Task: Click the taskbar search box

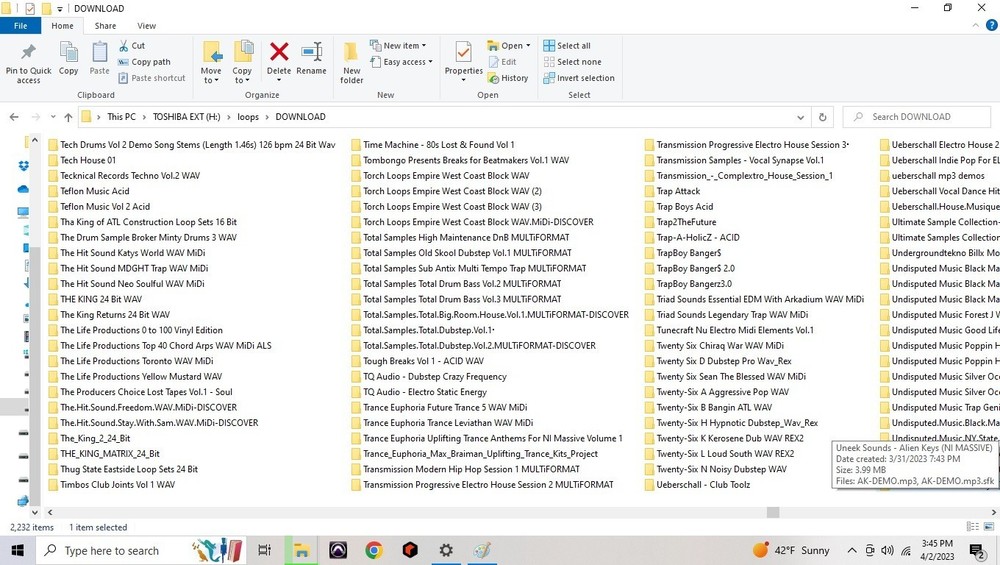Action: (142, 550)
